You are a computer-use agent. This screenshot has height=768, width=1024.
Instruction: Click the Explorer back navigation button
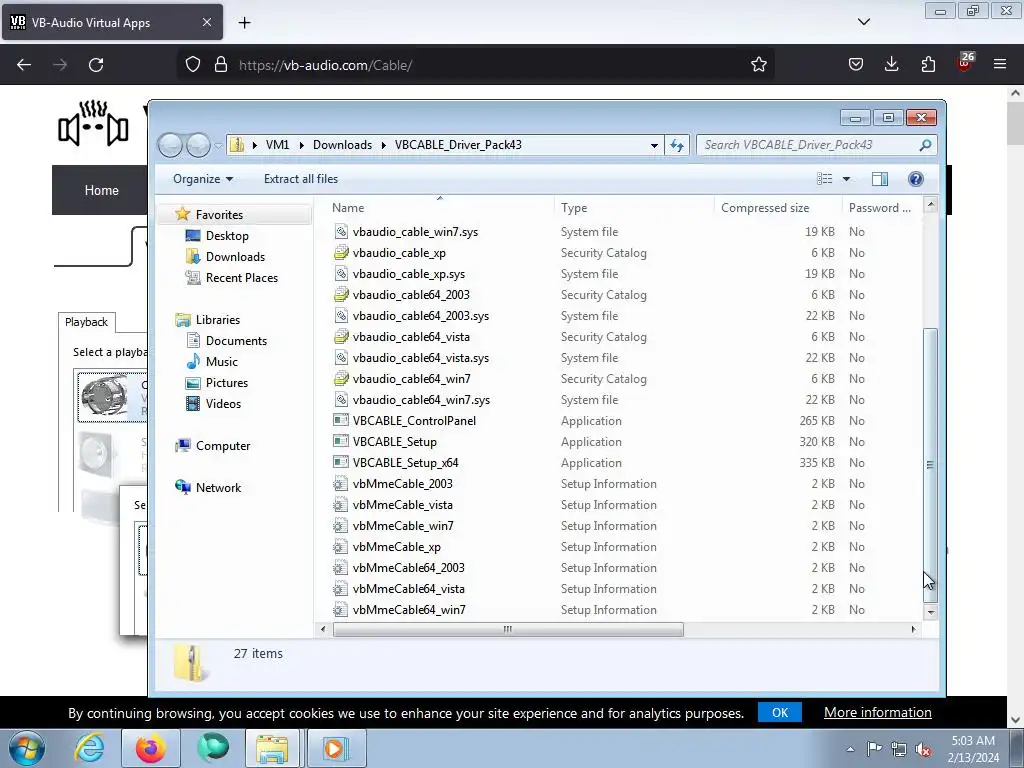170,145
